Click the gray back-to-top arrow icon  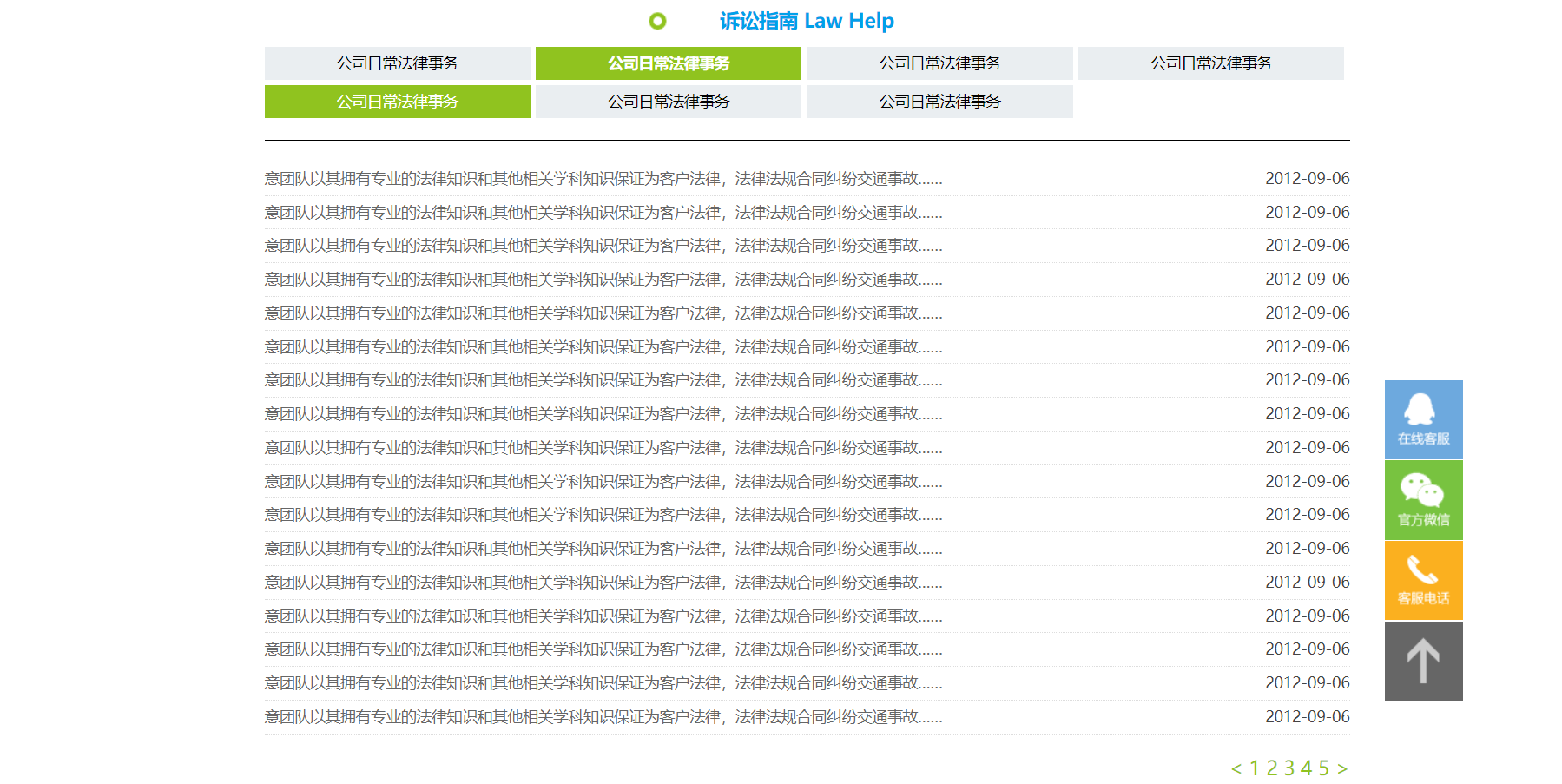[1423, 661]
